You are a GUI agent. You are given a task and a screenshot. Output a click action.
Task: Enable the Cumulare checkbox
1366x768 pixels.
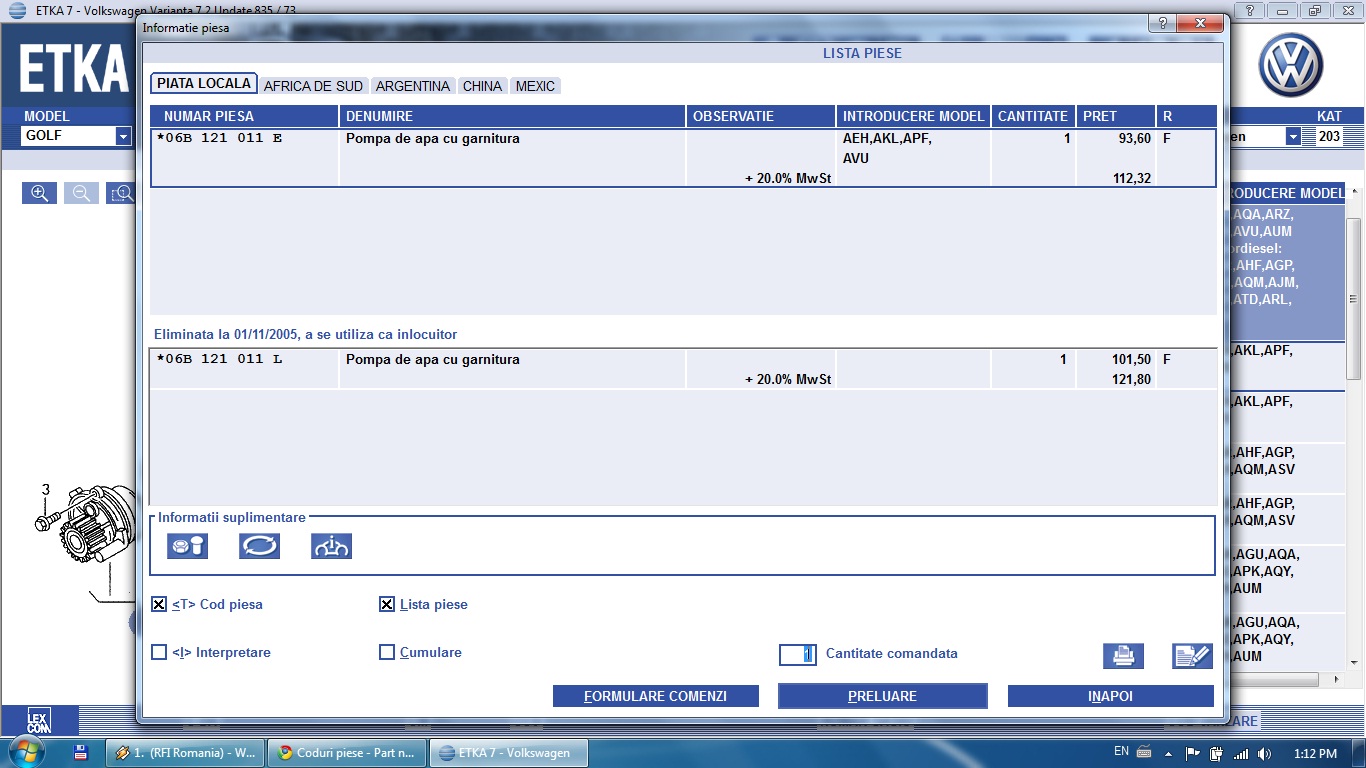[387, 652]
